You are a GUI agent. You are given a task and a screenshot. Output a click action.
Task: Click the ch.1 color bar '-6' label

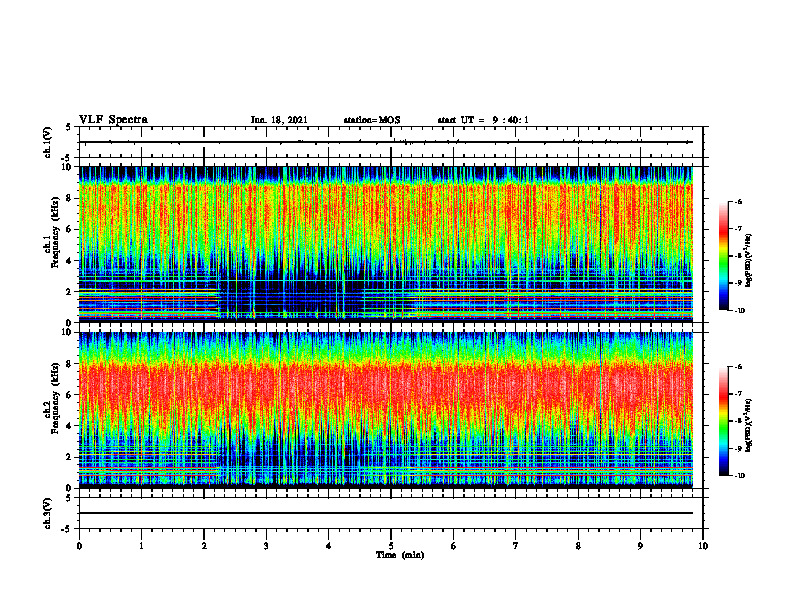(x=739, y=201)
